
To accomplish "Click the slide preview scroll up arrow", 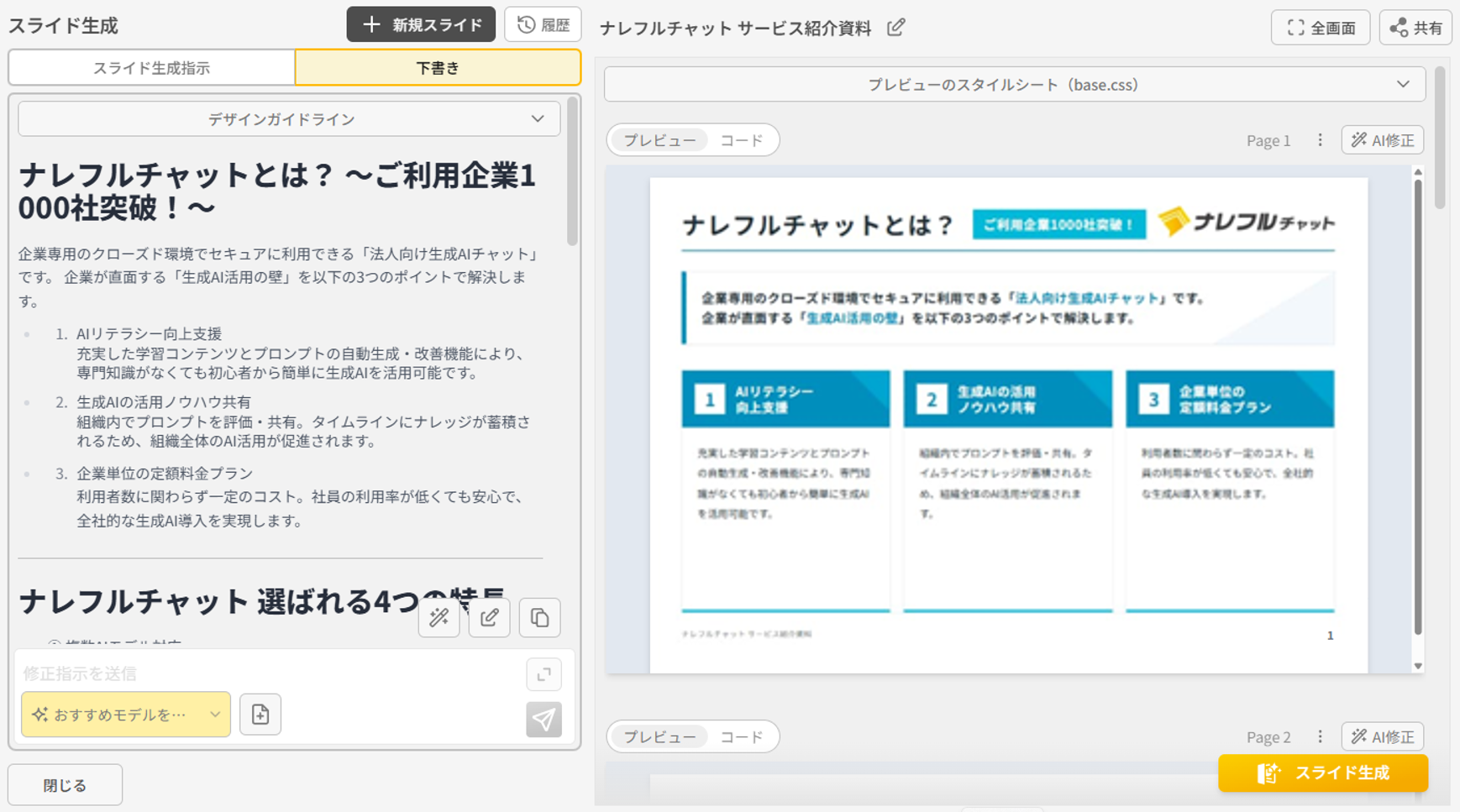I will (x=1418, y=172).
